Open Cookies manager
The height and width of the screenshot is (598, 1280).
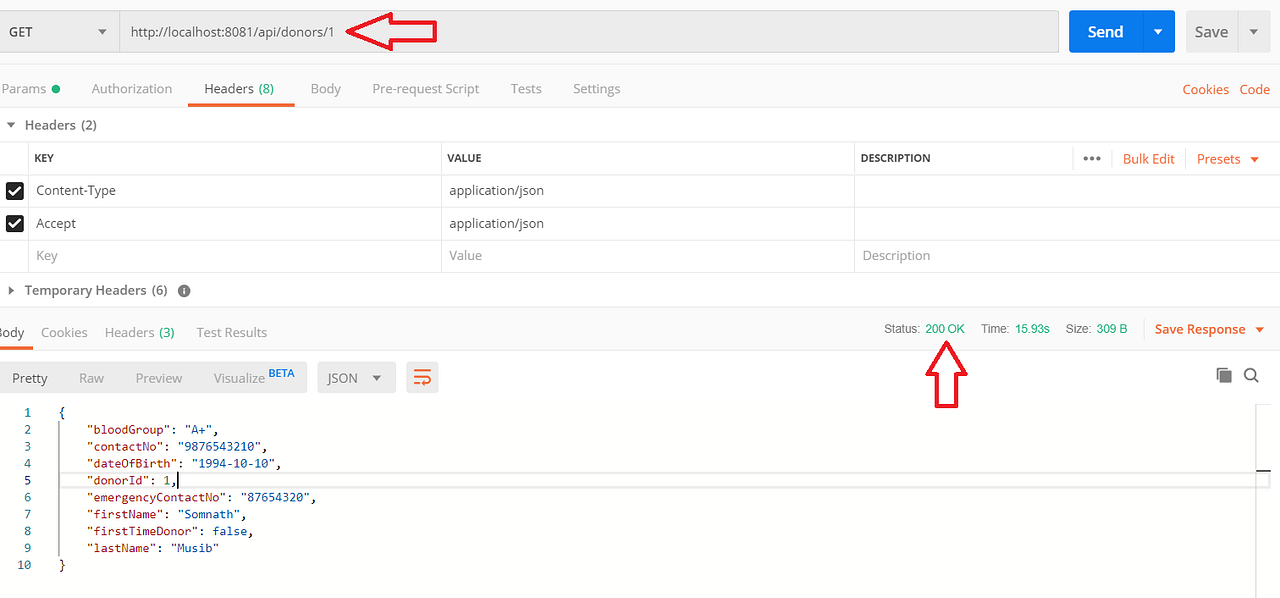point(1205,89)
